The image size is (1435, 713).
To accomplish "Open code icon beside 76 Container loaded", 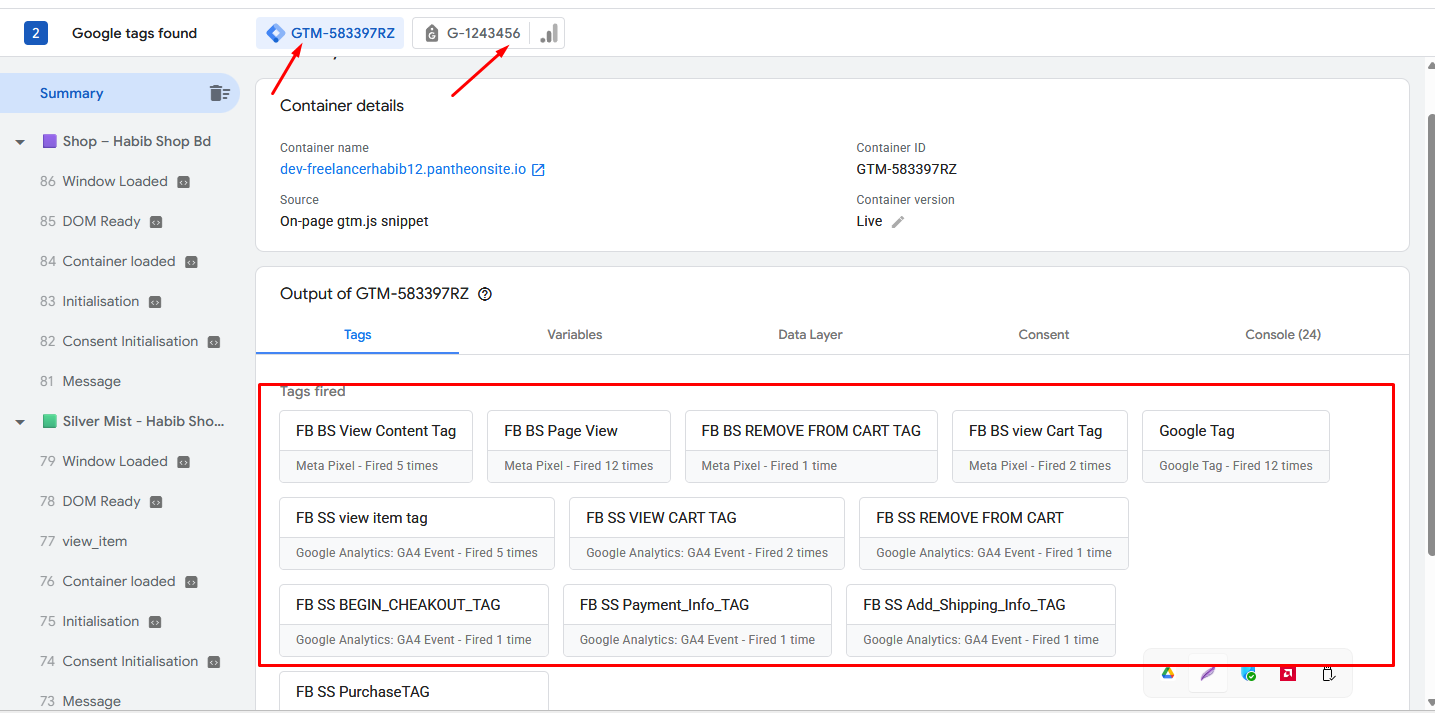I will click(191, 582).
